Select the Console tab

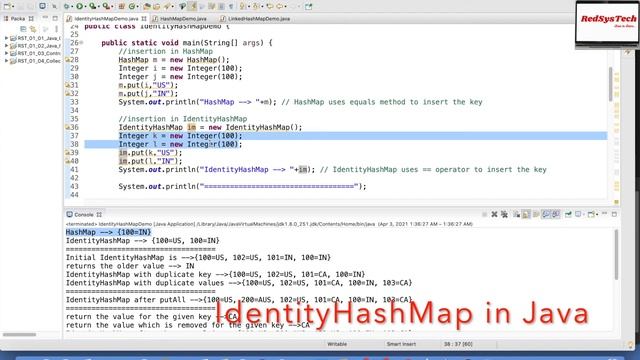point(83,215)
